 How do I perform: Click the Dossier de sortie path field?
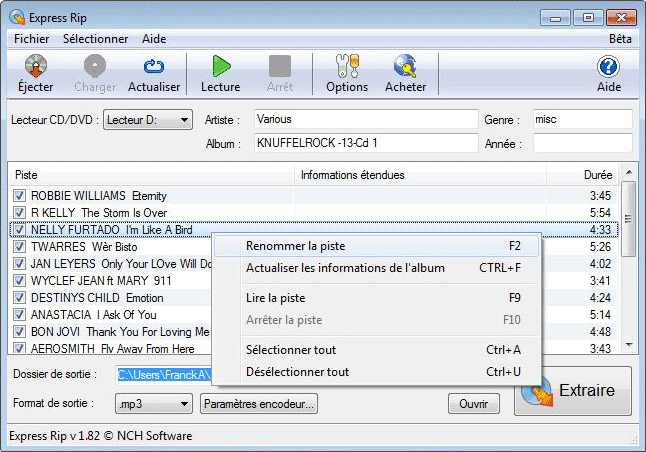pos(164,375)
